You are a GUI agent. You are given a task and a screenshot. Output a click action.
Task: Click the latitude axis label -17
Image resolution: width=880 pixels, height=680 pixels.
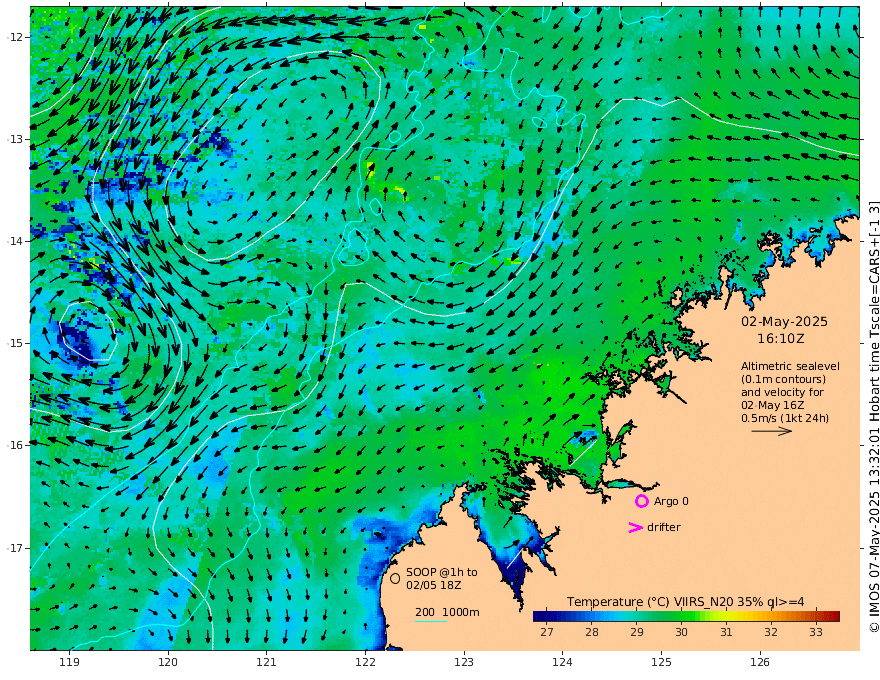pyautogui.click(x=15, y=548)
